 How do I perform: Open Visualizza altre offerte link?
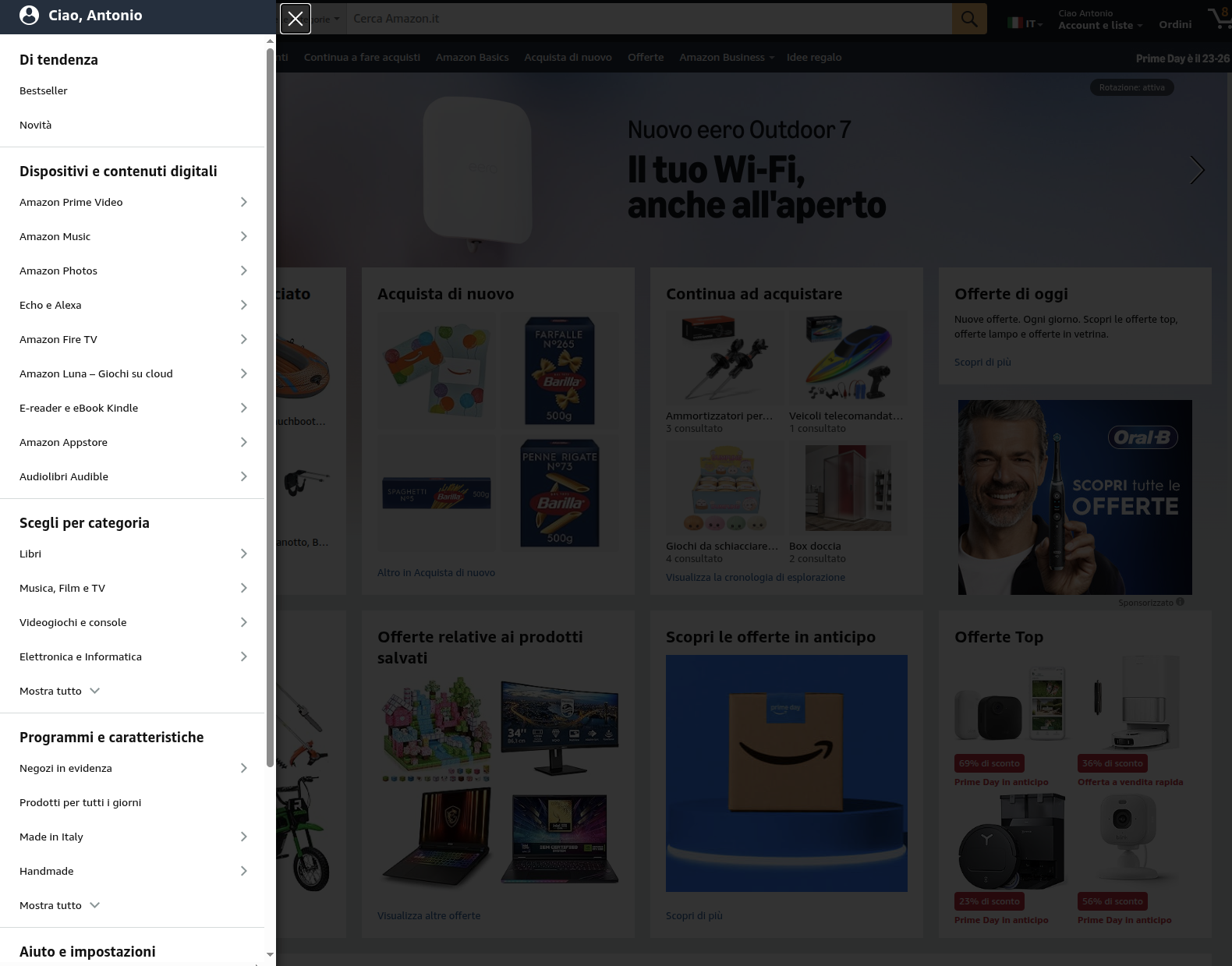coord(429,915)
